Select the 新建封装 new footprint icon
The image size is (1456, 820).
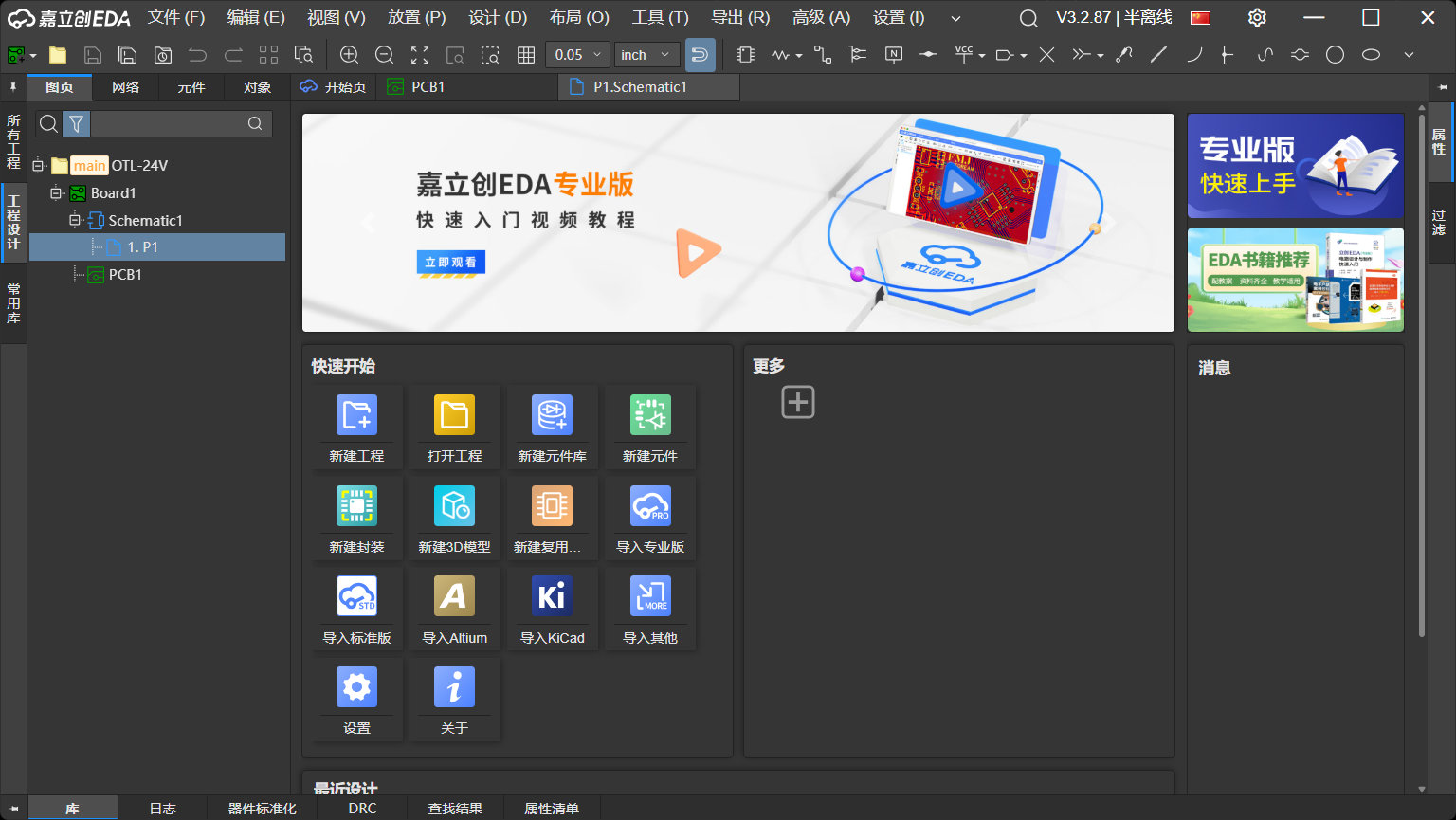point(356,506)
